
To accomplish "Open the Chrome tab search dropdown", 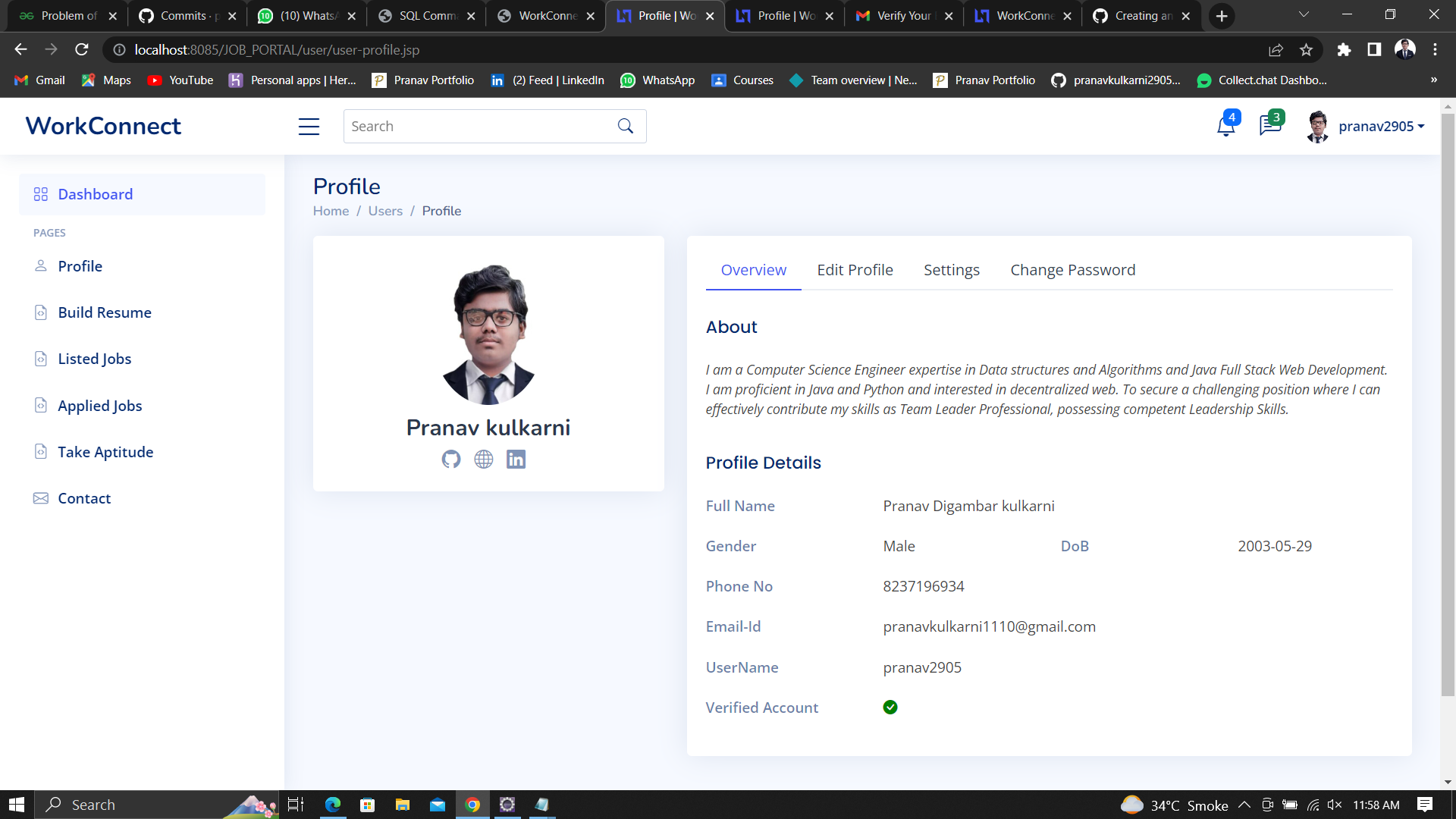I will point(1303,15).
